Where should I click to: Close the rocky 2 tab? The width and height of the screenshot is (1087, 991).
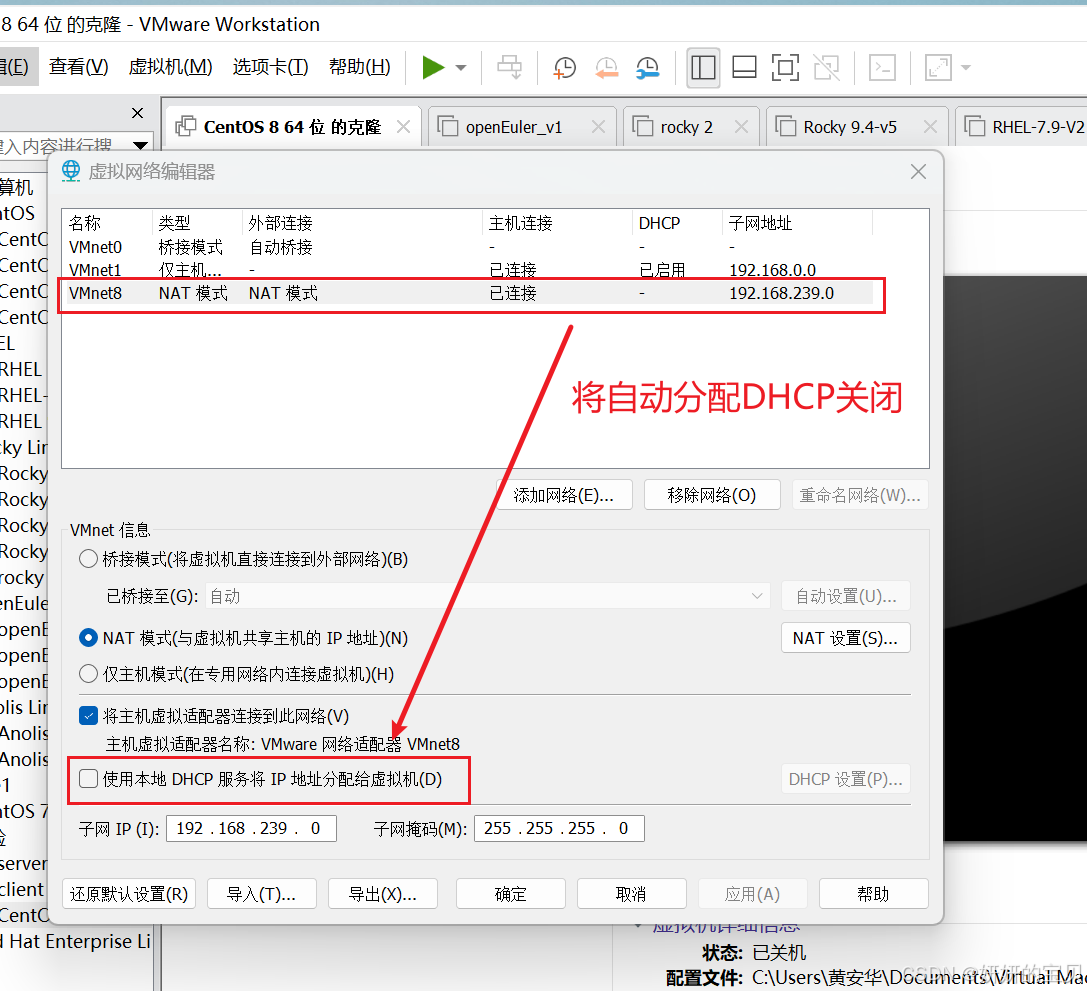coord(741,127)
